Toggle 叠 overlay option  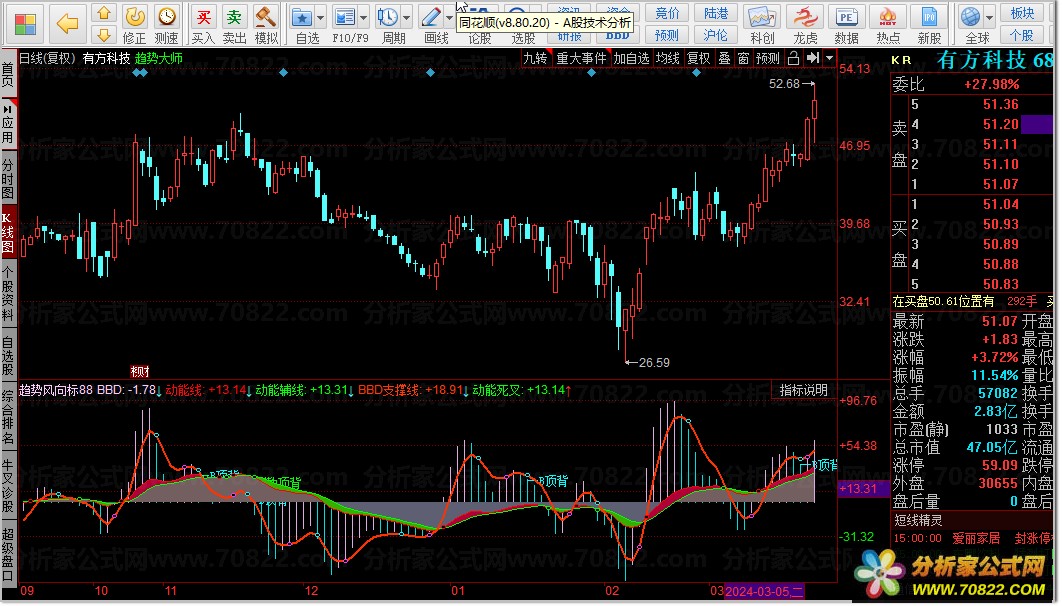point(724,59)
